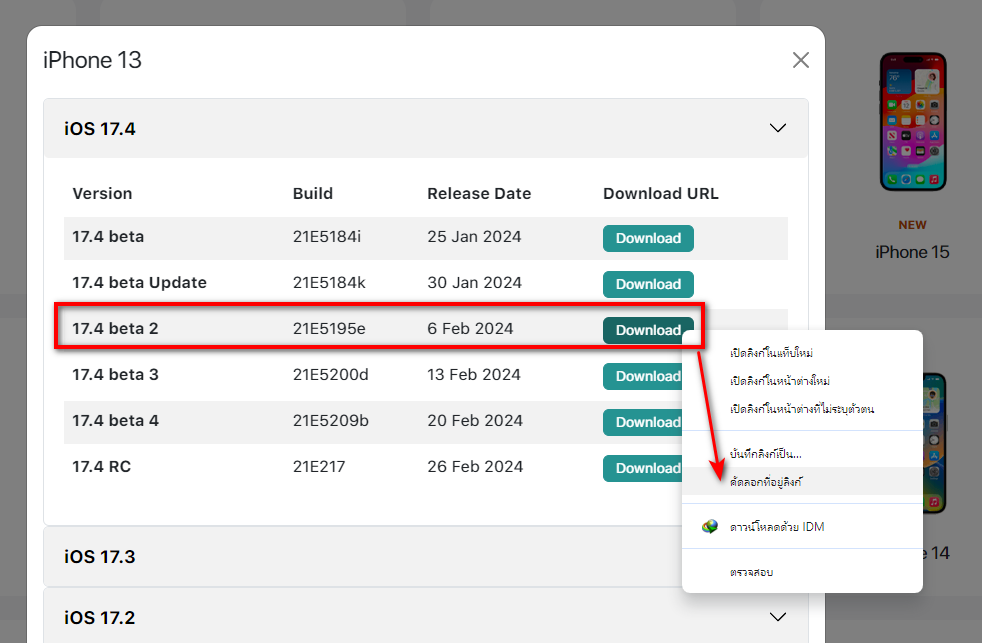The width and height of the screenshot is (982, 643).
Task: Click the iPhone 13 dialog title
Action: (92, 61)
